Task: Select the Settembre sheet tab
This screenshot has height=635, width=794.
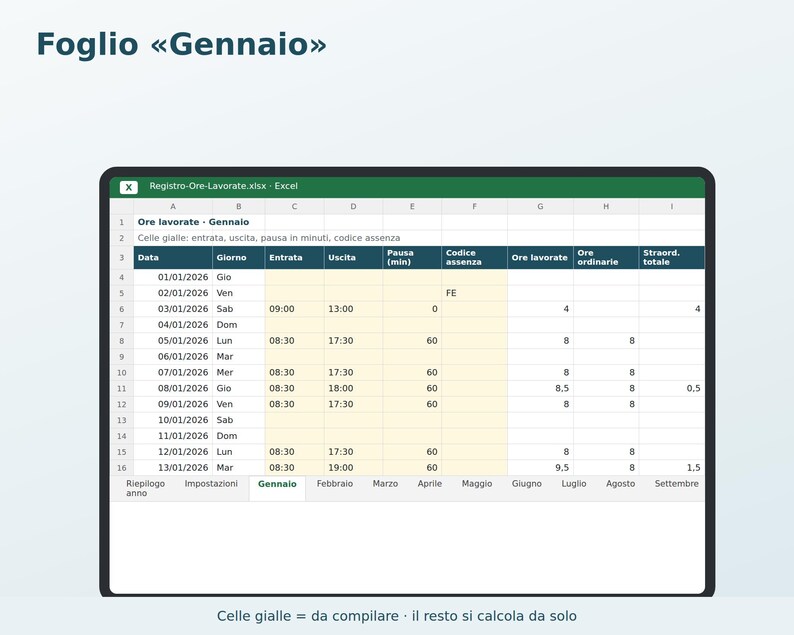Action: pos(677,484)
